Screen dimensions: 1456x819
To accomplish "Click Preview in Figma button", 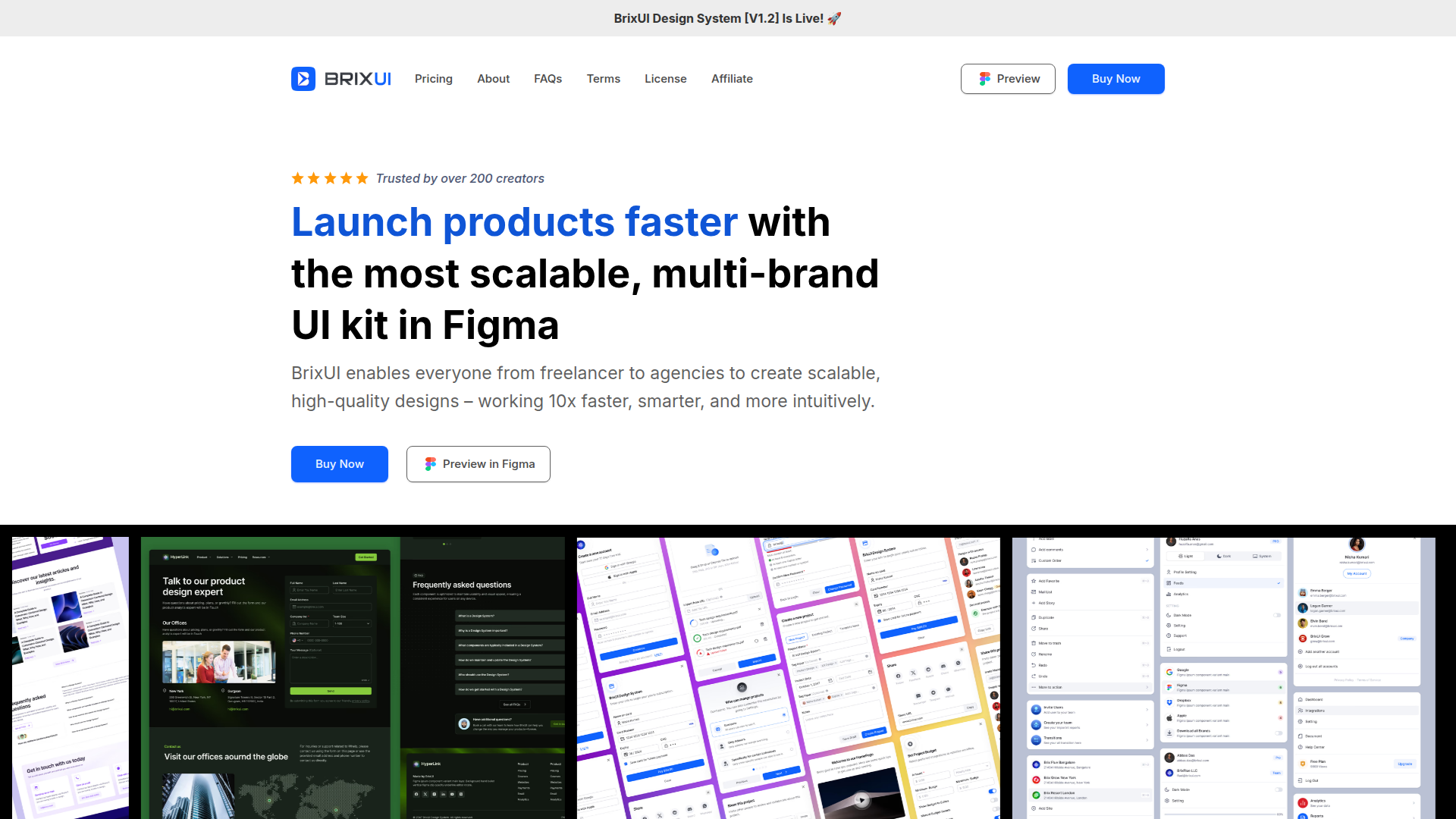I will tap(479, 464).
